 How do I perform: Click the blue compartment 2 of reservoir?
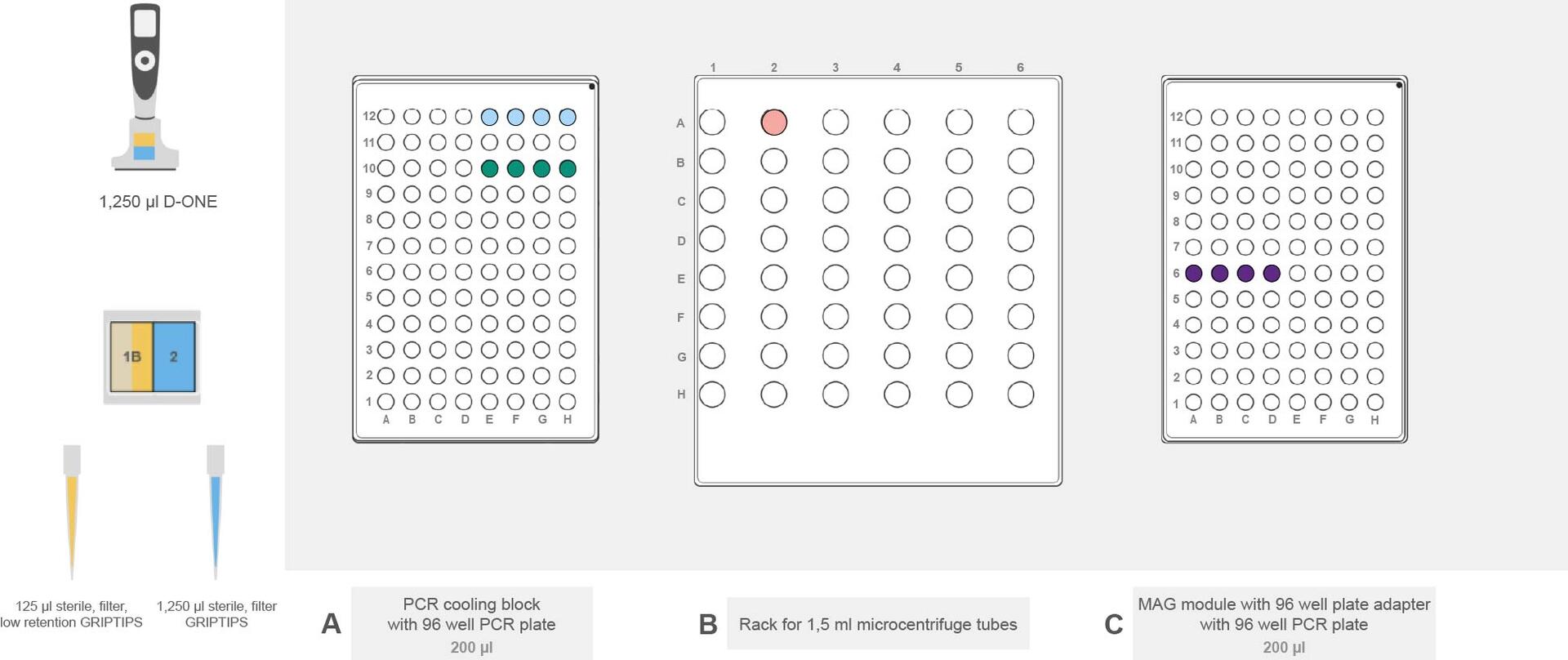[x=174, y=357]
